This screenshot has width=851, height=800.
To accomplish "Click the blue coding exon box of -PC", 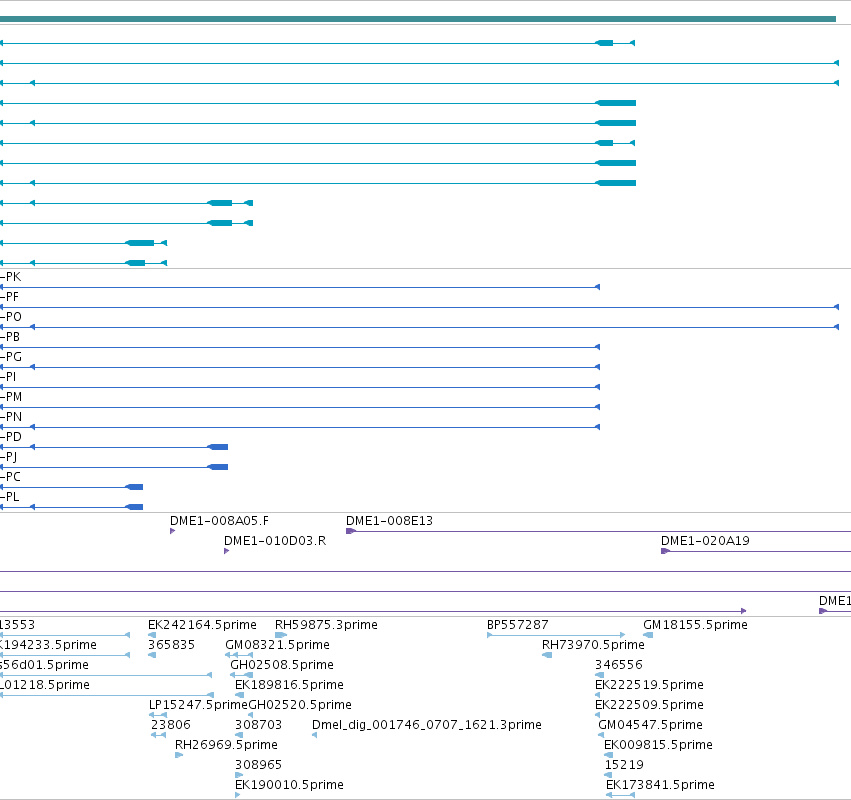I will click(x=135, y=487).
